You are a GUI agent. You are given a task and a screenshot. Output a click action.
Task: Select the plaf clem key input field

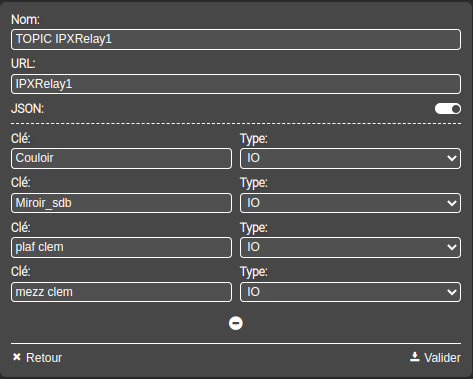pos(121,247)
